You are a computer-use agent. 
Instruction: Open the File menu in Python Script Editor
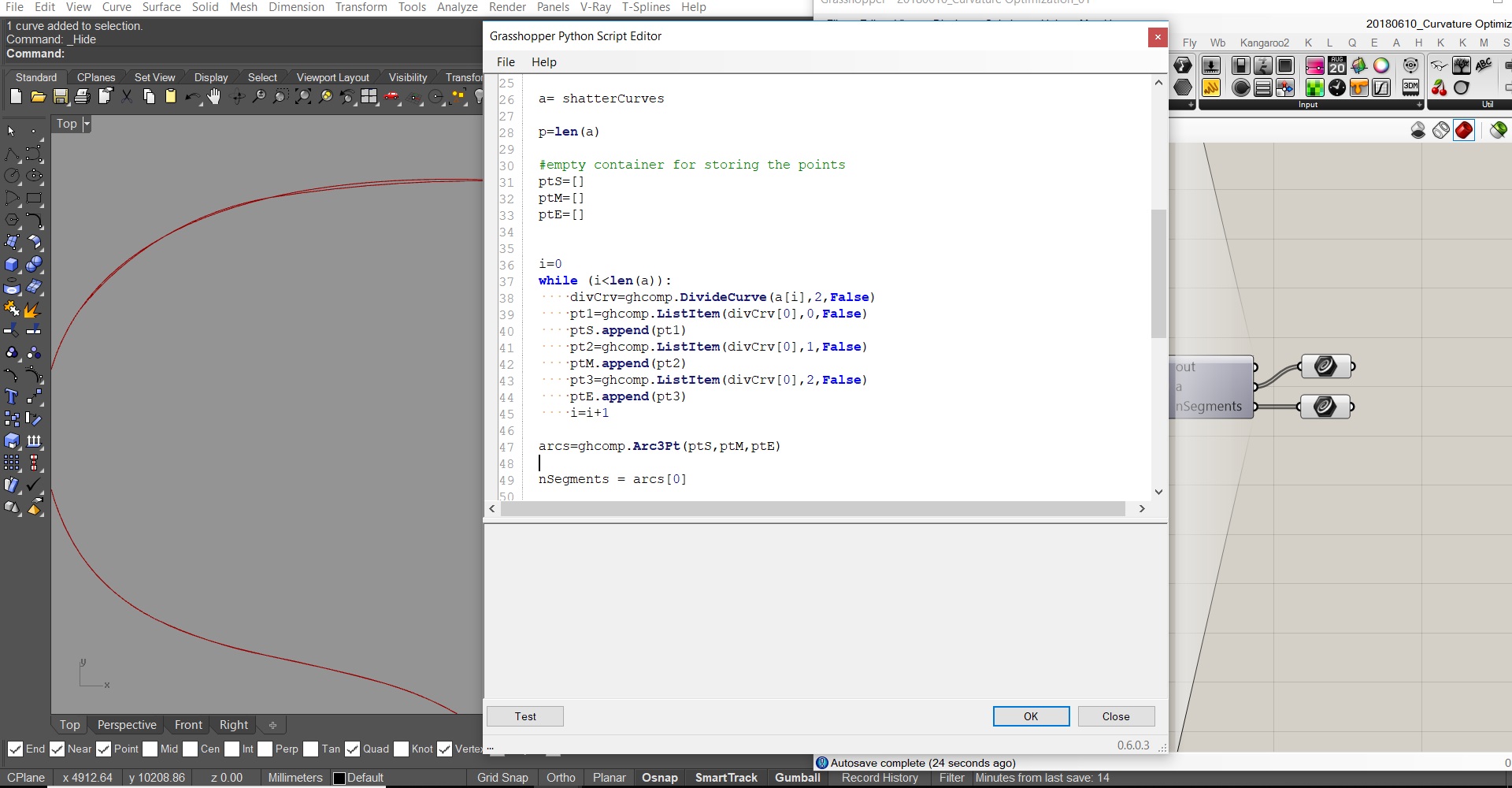coord(506,62)
